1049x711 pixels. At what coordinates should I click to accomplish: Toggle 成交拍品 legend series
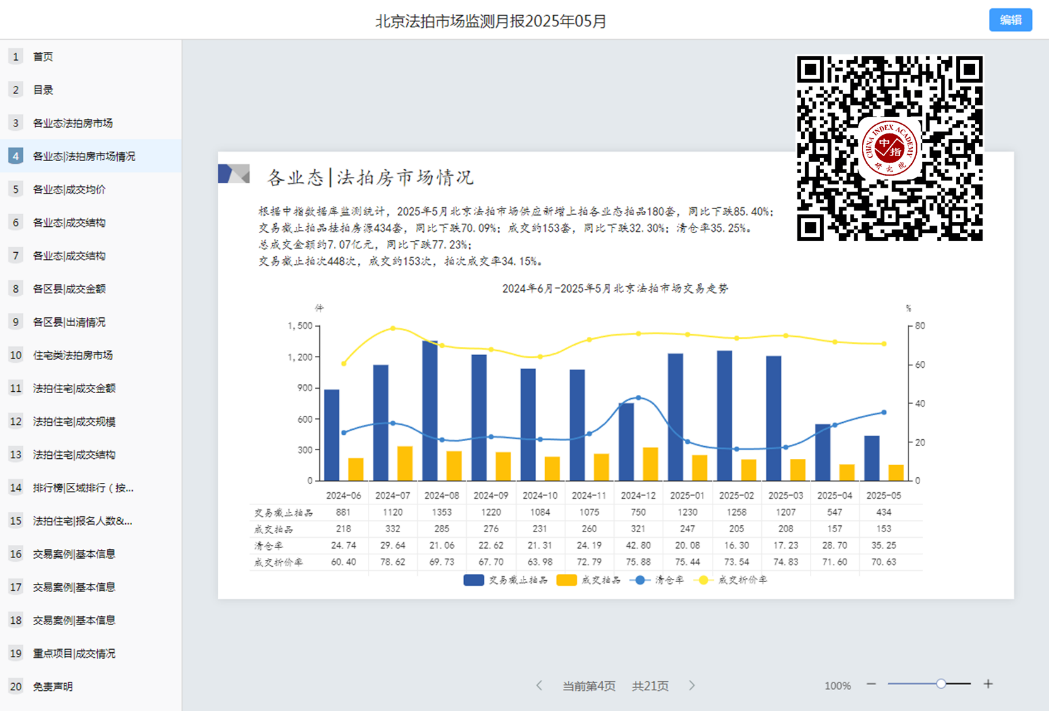click(x=589, y=580)
